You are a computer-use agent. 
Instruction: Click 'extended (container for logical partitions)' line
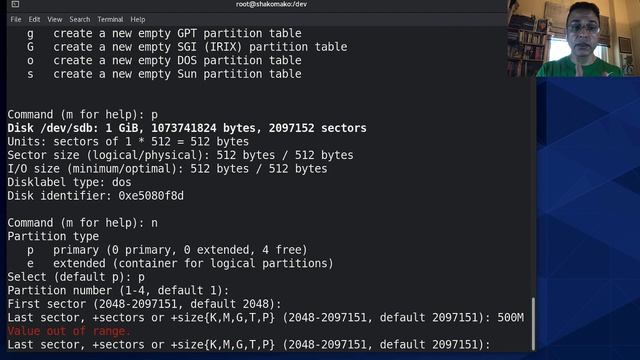pos(193,263)
